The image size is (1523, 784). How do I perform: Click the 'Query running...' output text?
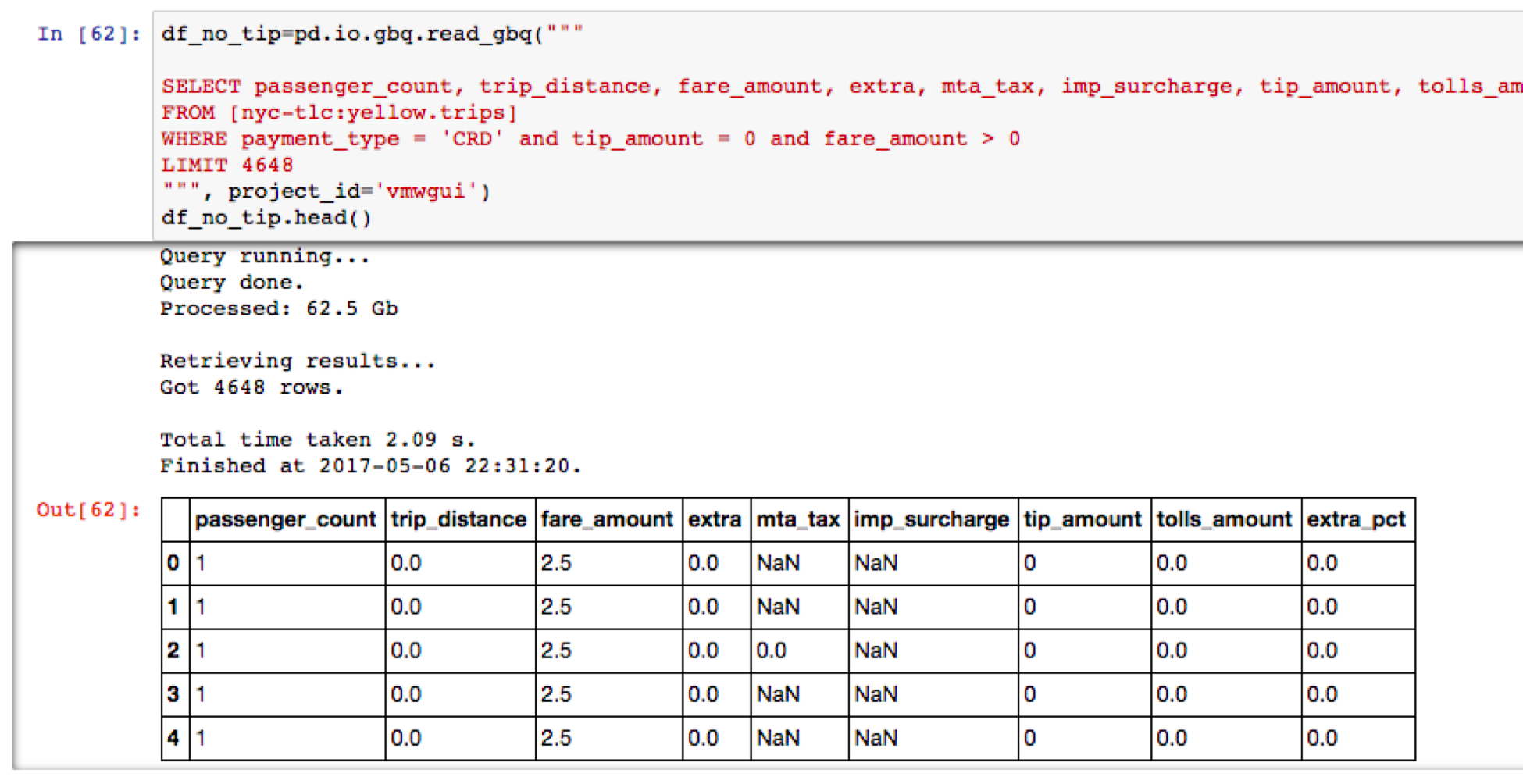[265, 256]
